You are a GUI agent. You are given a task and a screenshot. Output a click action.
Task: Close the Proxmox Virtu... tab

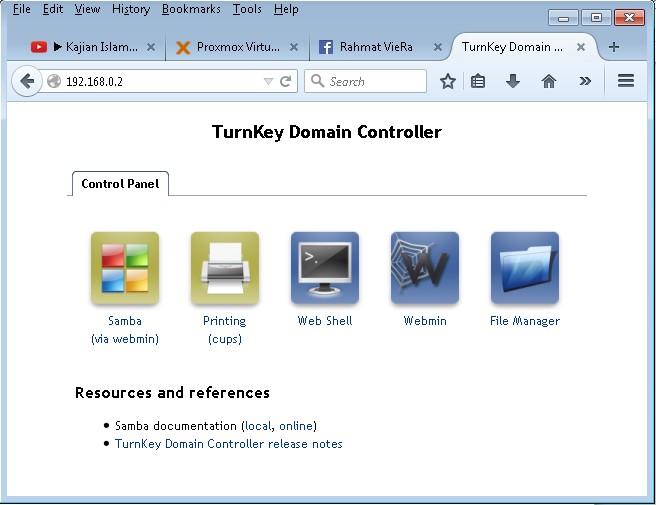click(x=294, y=47)
